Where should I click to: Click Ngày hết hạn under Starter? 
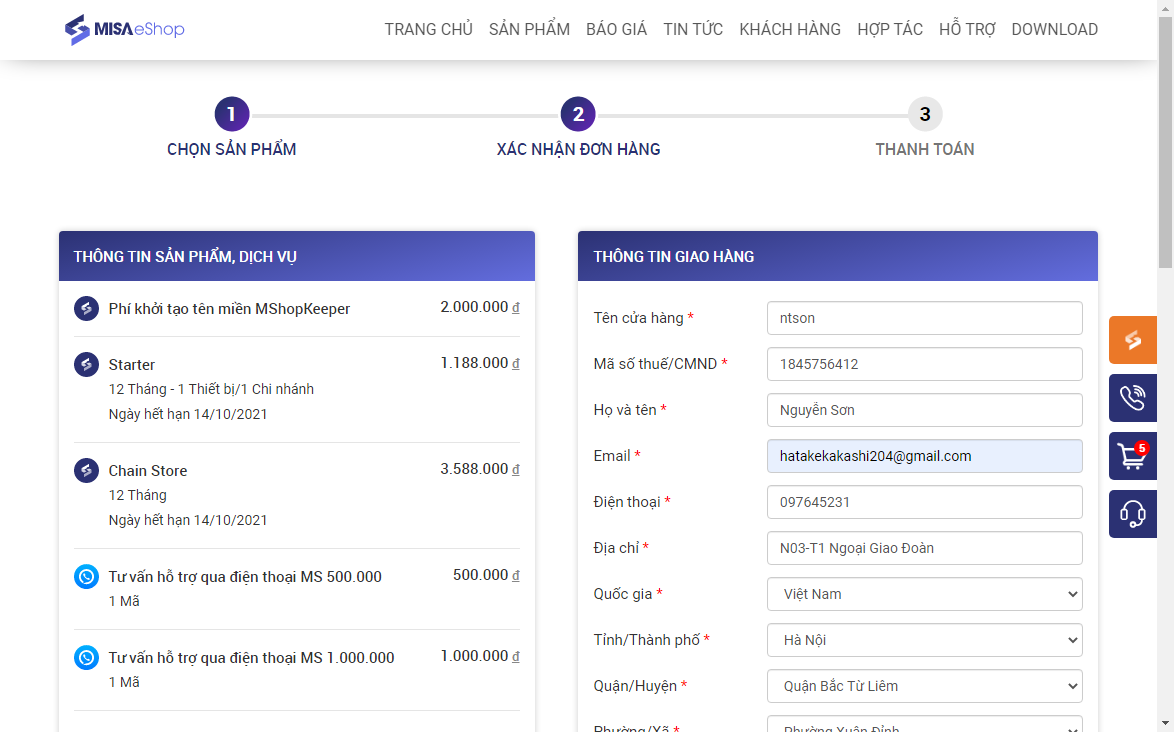coord(188,415)
